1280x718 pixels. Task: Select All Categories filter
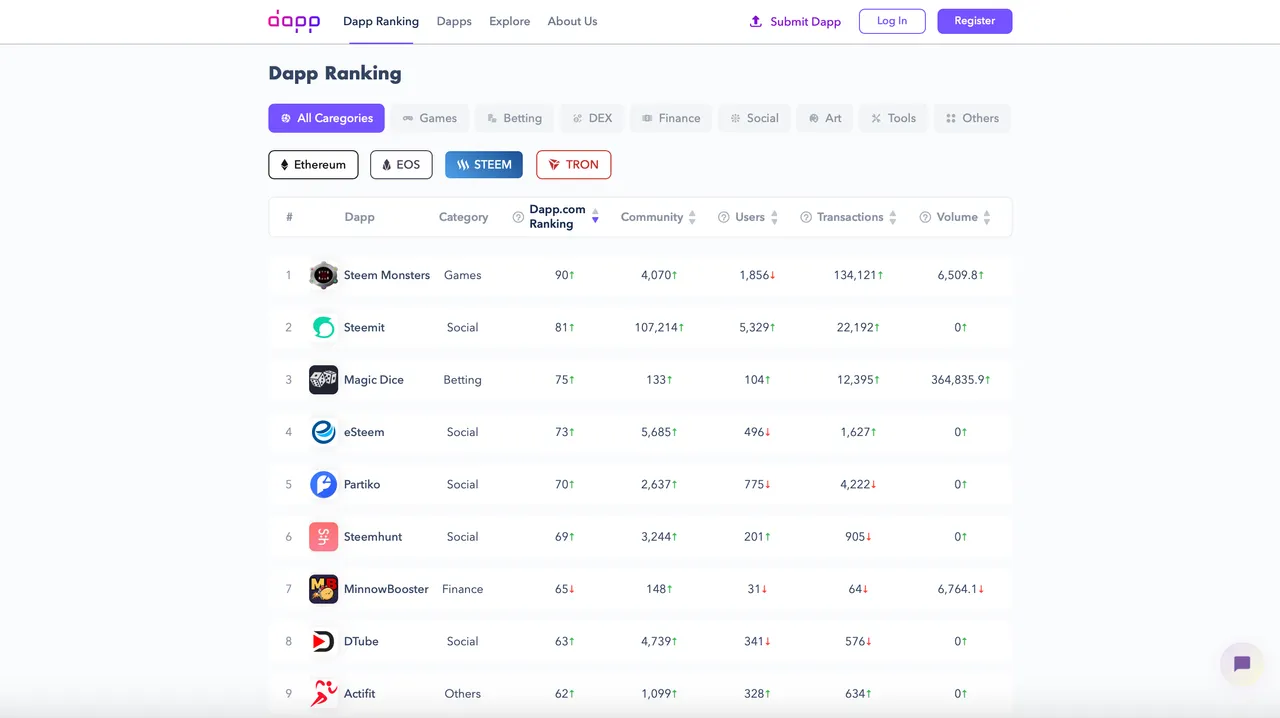326,118
